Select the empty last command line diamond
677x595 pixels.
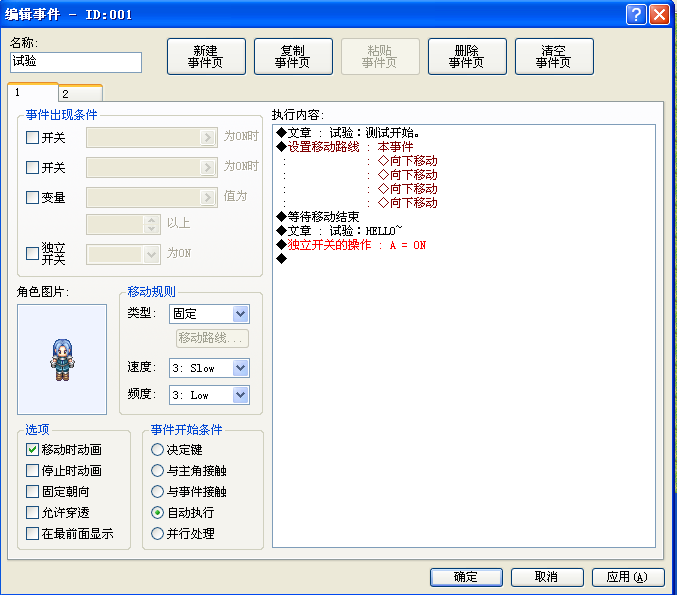(x=282, y=259)
